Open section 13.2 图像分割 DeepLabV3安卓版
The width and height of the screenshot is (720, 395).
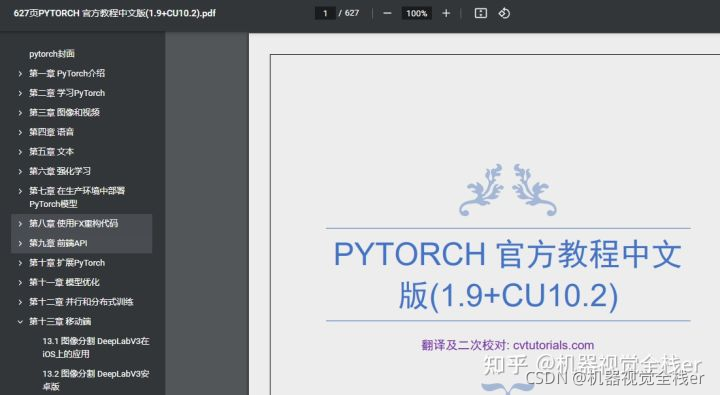tap(96, 380)
